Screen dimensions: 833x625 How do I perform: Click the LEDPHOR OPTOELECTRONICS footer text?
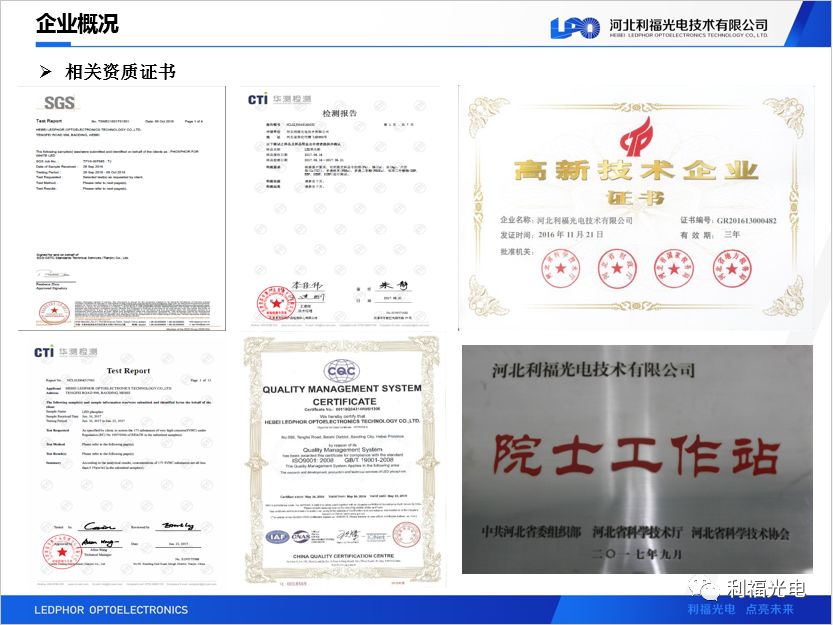pyautogui.click(x=111, y=610)
